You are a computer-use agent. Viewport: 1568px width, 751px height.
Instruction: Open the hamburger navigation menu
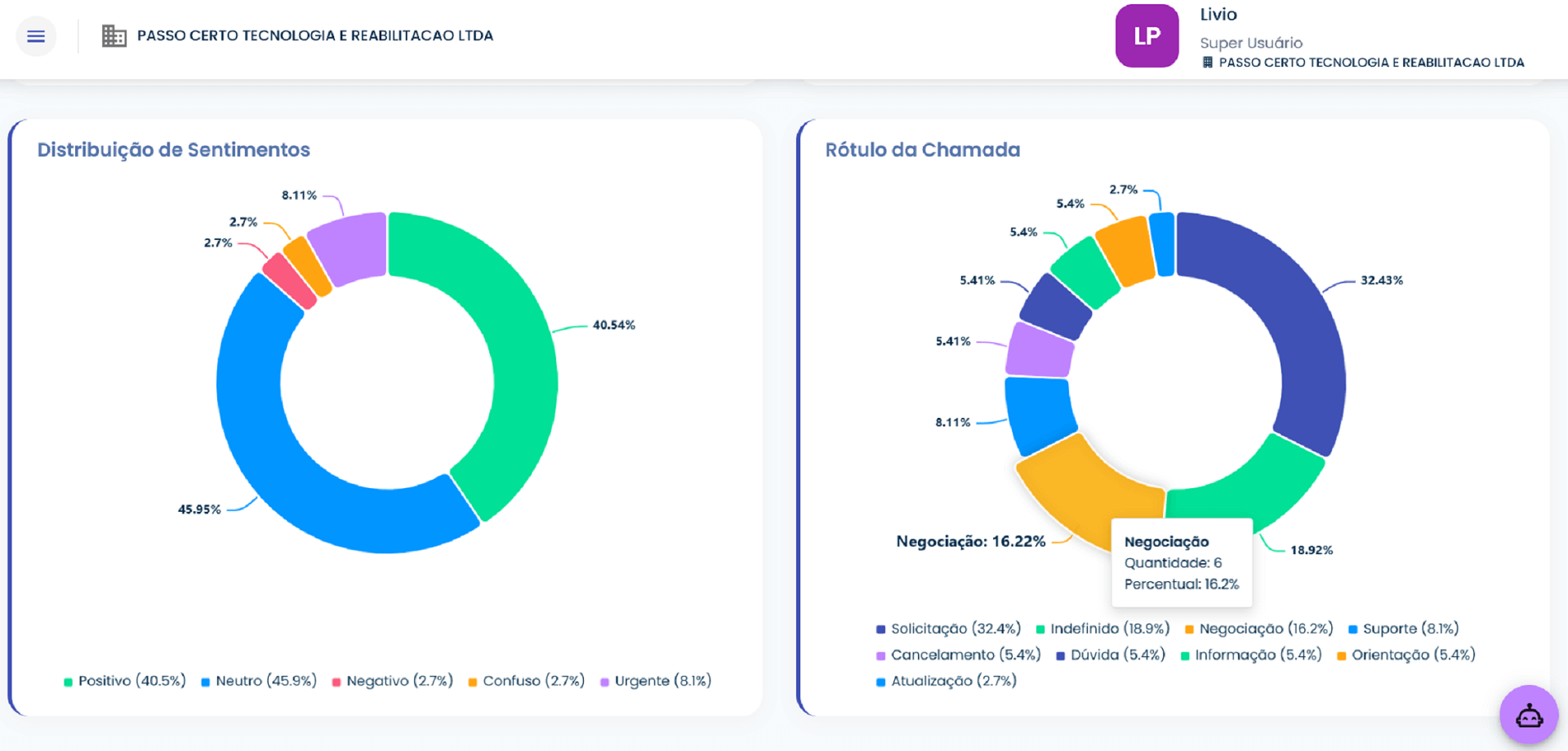[36, 36]
